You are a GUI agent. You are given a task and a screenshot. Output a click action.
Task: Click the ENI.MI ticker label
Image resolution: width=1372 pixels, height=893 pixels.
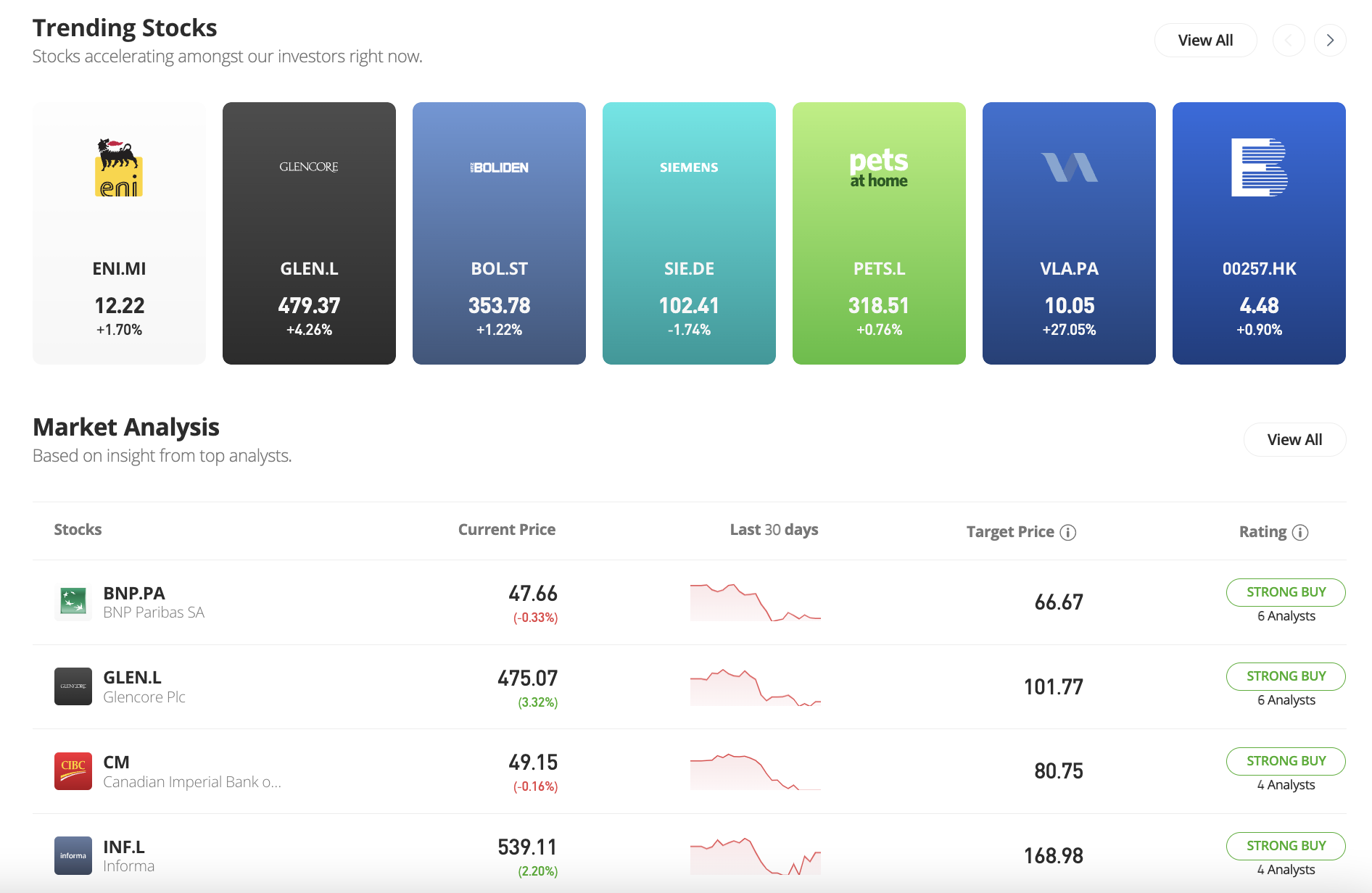point(119,269)
